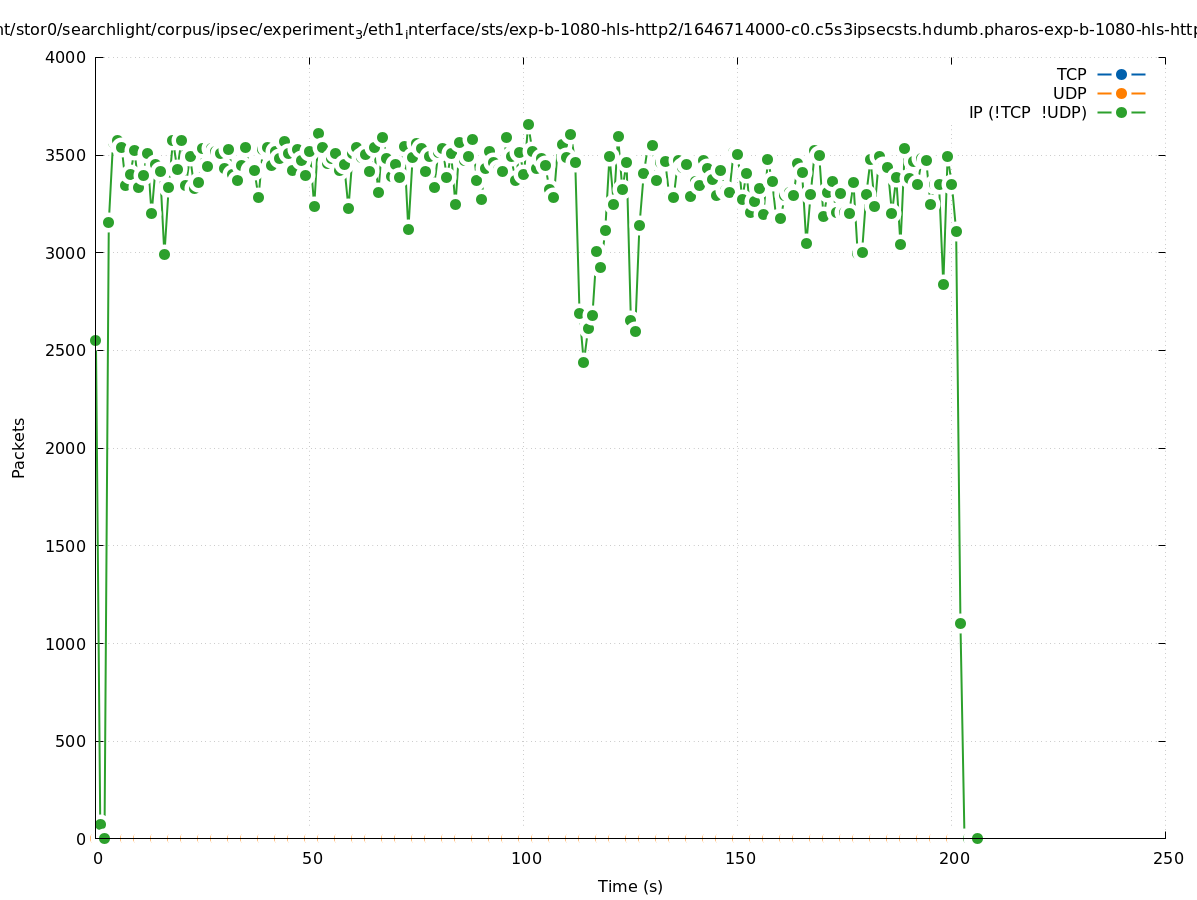1197x900 pixels.
Task: Click the 2000 y-axis tick label
Action: click(66, 448)
